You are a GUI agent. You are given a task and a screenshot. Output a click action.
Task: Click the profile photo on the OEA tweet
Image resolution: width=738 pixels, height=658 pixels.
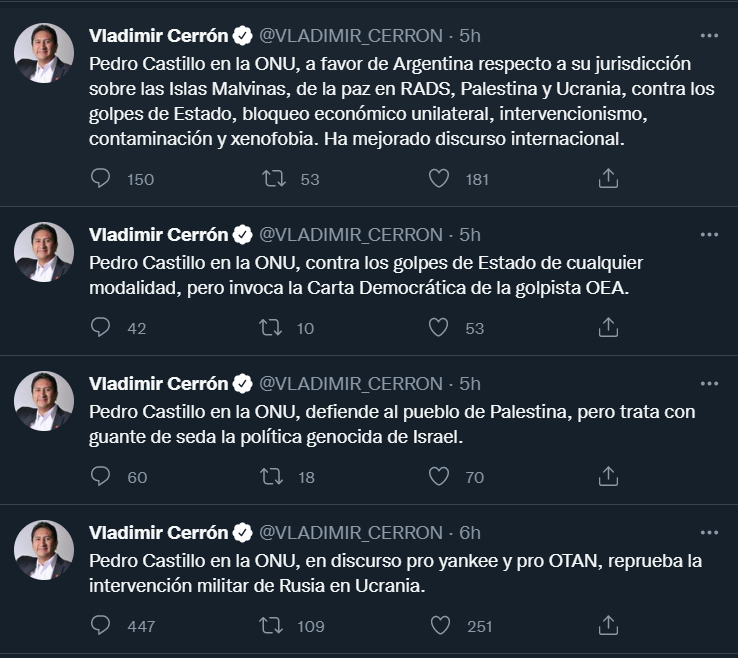point(44,252)
